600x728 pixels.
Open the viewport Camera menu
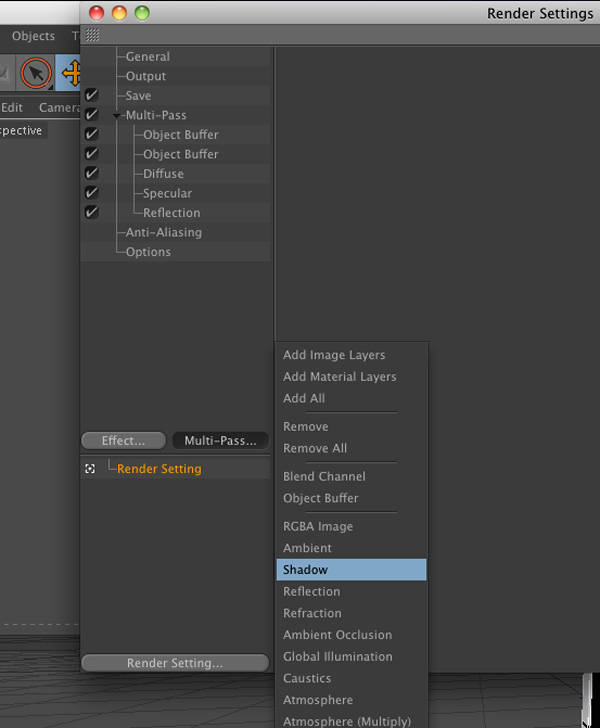point(59,108)
